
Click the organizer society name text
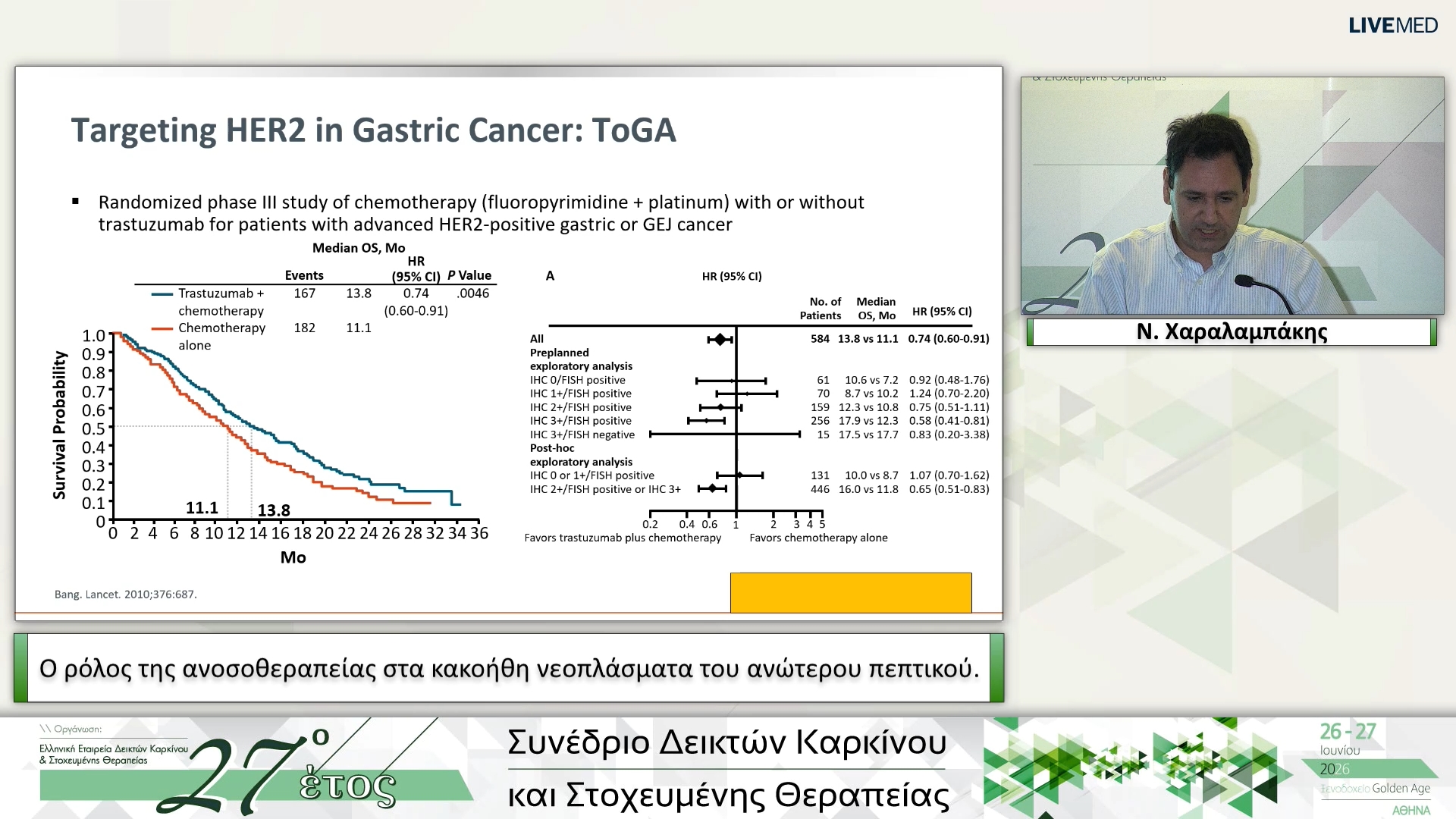point(114,755)
